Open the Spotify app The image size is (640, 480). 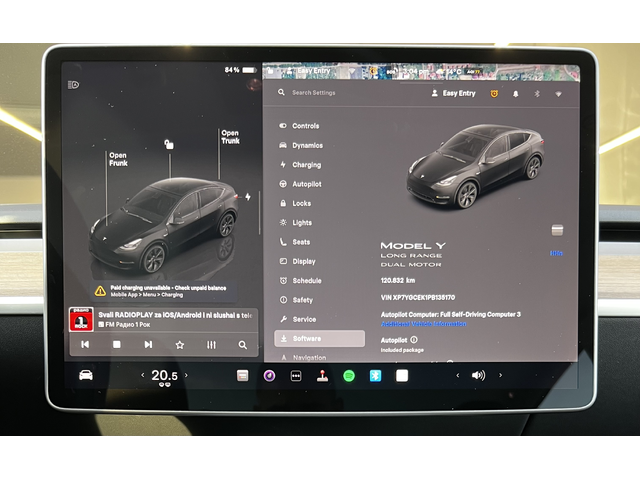coord(349,376)
